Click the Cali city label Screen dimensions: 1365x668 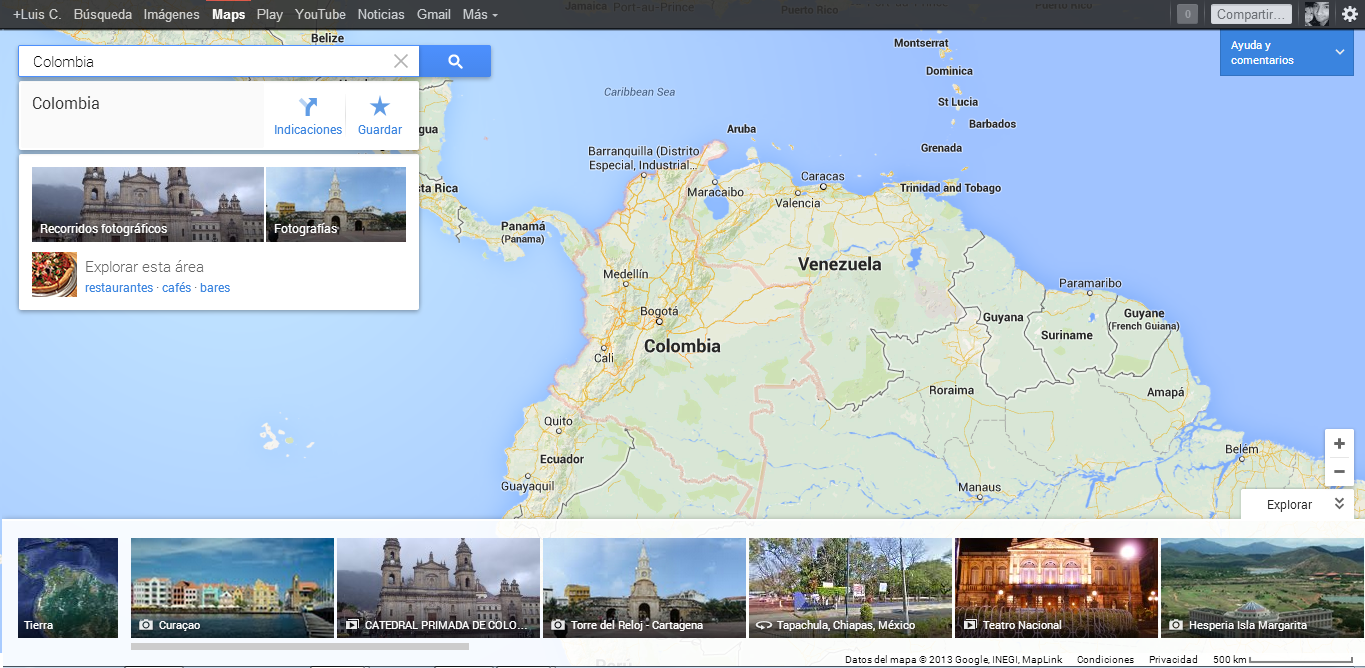pos(604,358)
